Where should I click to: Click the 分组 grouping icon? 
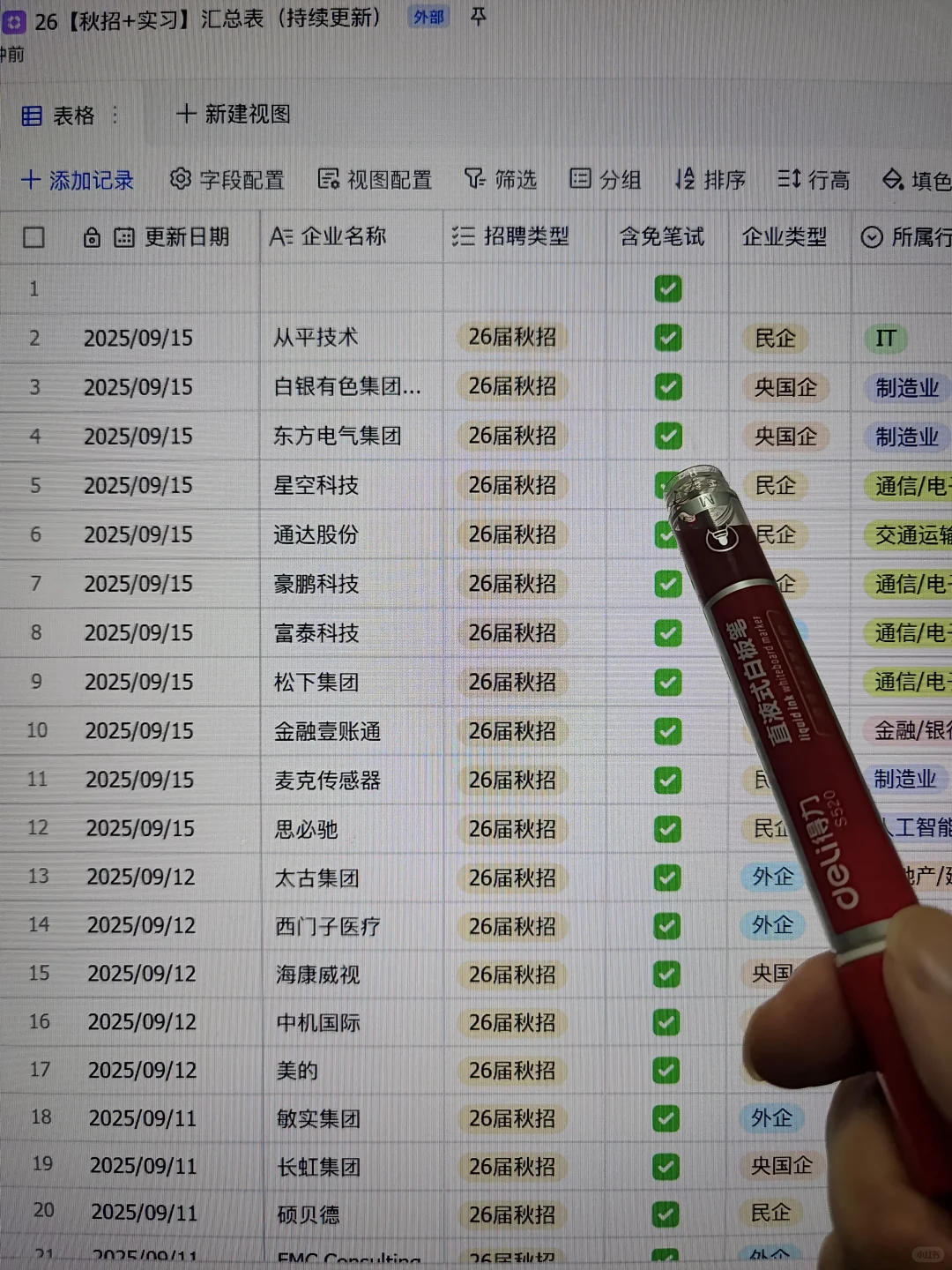pos(581,178)
